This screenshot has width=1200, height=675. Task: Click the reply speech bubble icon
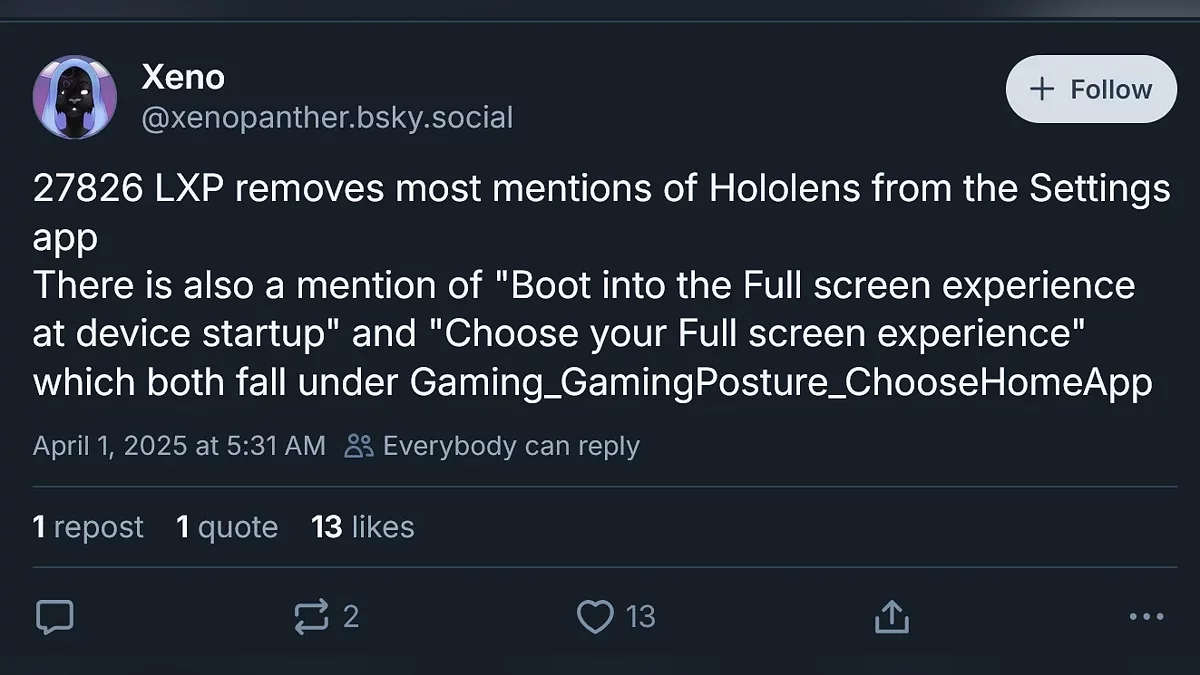55,617
